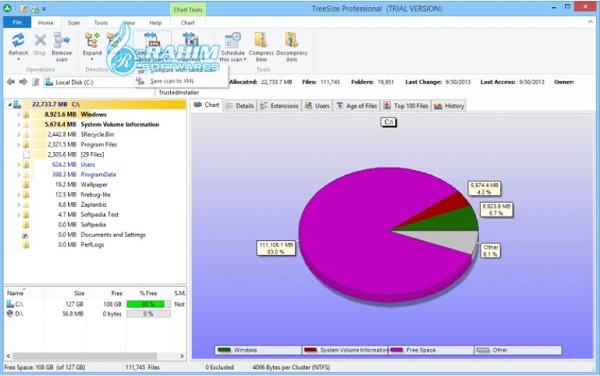Choose Save scan to XML entry
The image size is (600, 376).
(x=172, y=81)
